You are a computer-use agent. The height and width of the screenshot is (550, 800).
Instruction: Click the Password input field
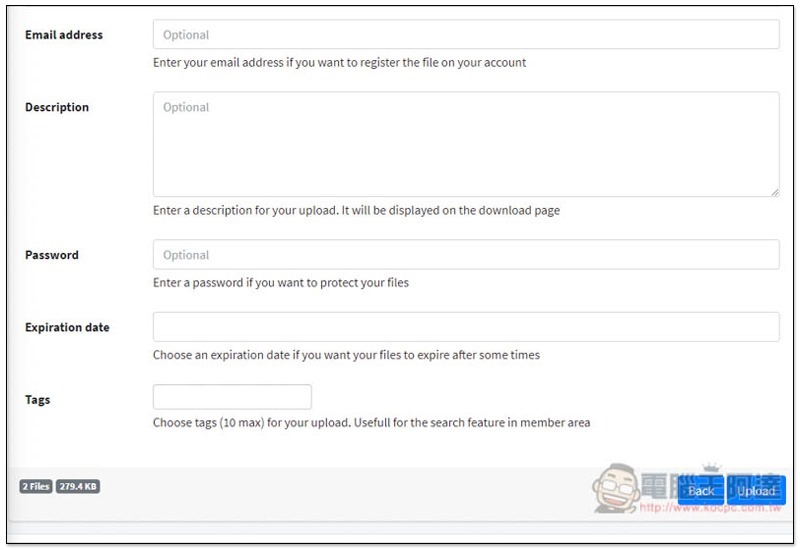[466, 255]
